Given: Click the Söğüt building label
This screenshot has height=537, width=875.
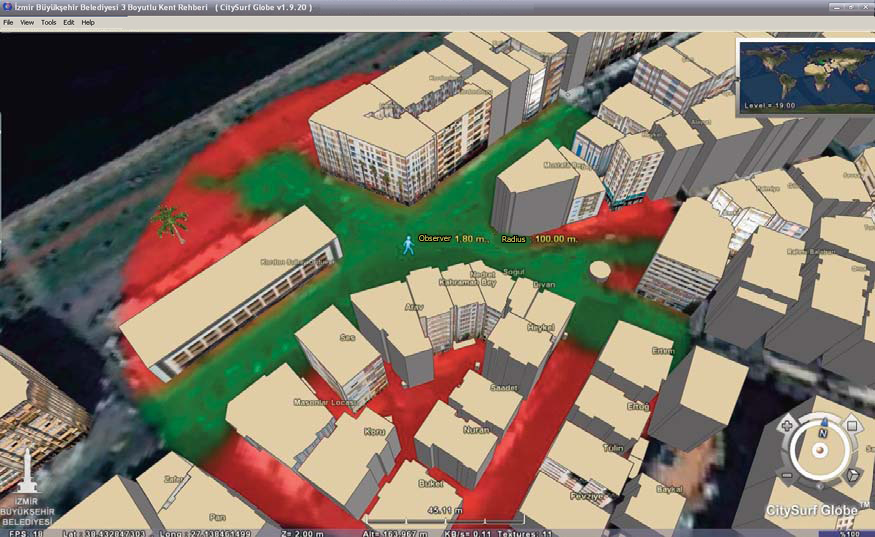Looking at the screenshot, I should tap(514, 272).
